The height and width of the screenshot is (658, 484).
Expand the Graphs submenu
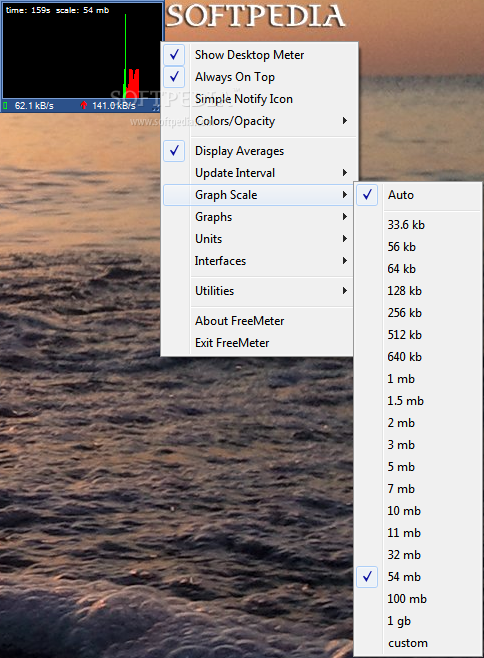258,217
